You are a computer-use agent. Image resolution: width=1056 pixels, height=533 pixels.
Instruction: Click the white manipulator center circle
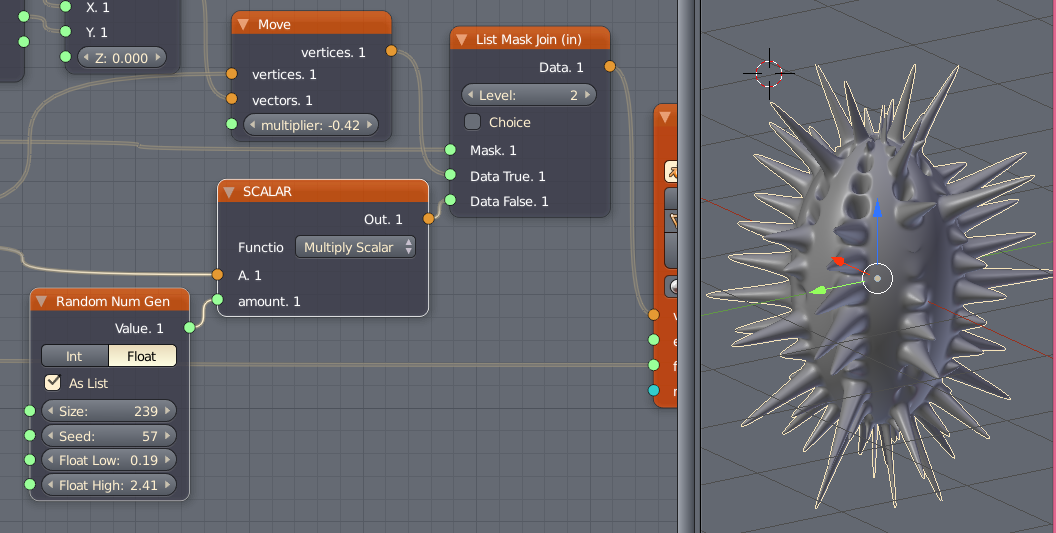click(x=878, y=278)
